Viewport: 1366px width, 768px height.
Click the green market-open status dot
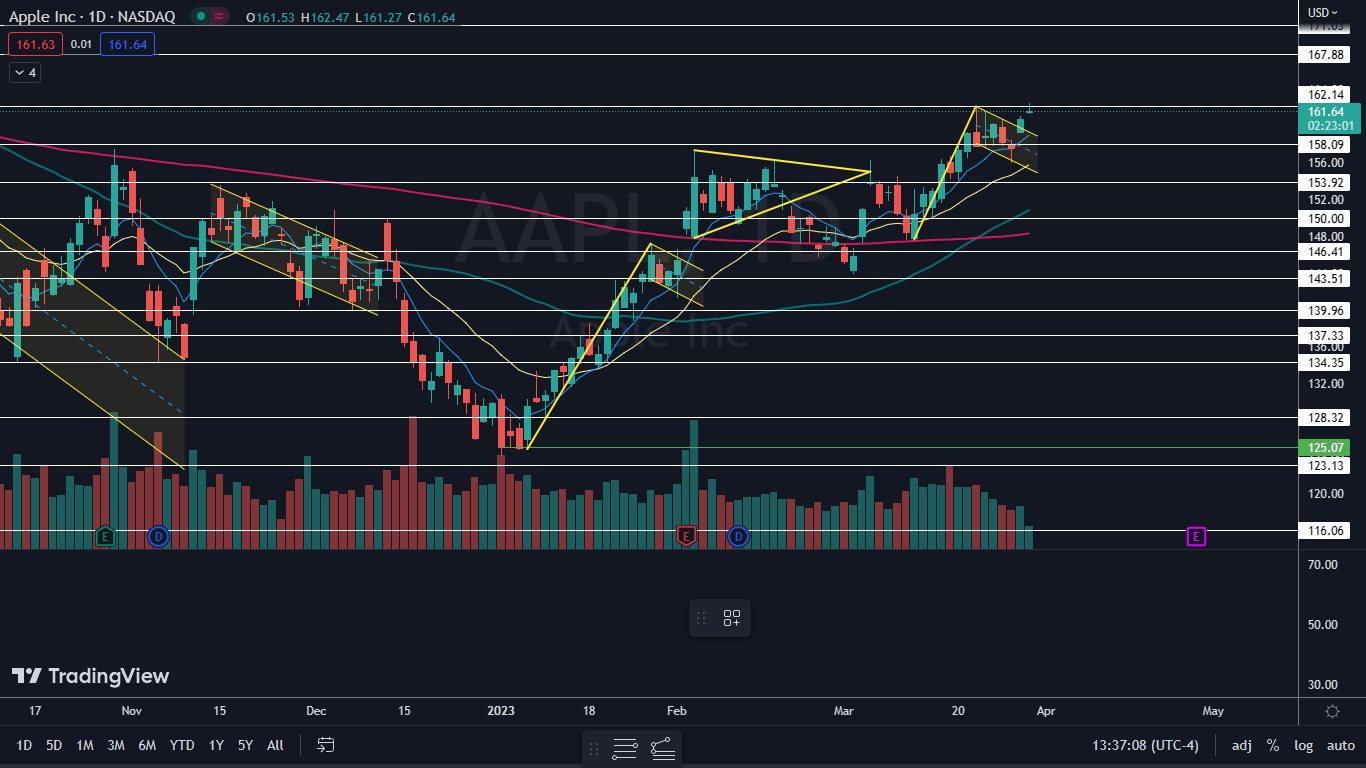click(201, 16)
